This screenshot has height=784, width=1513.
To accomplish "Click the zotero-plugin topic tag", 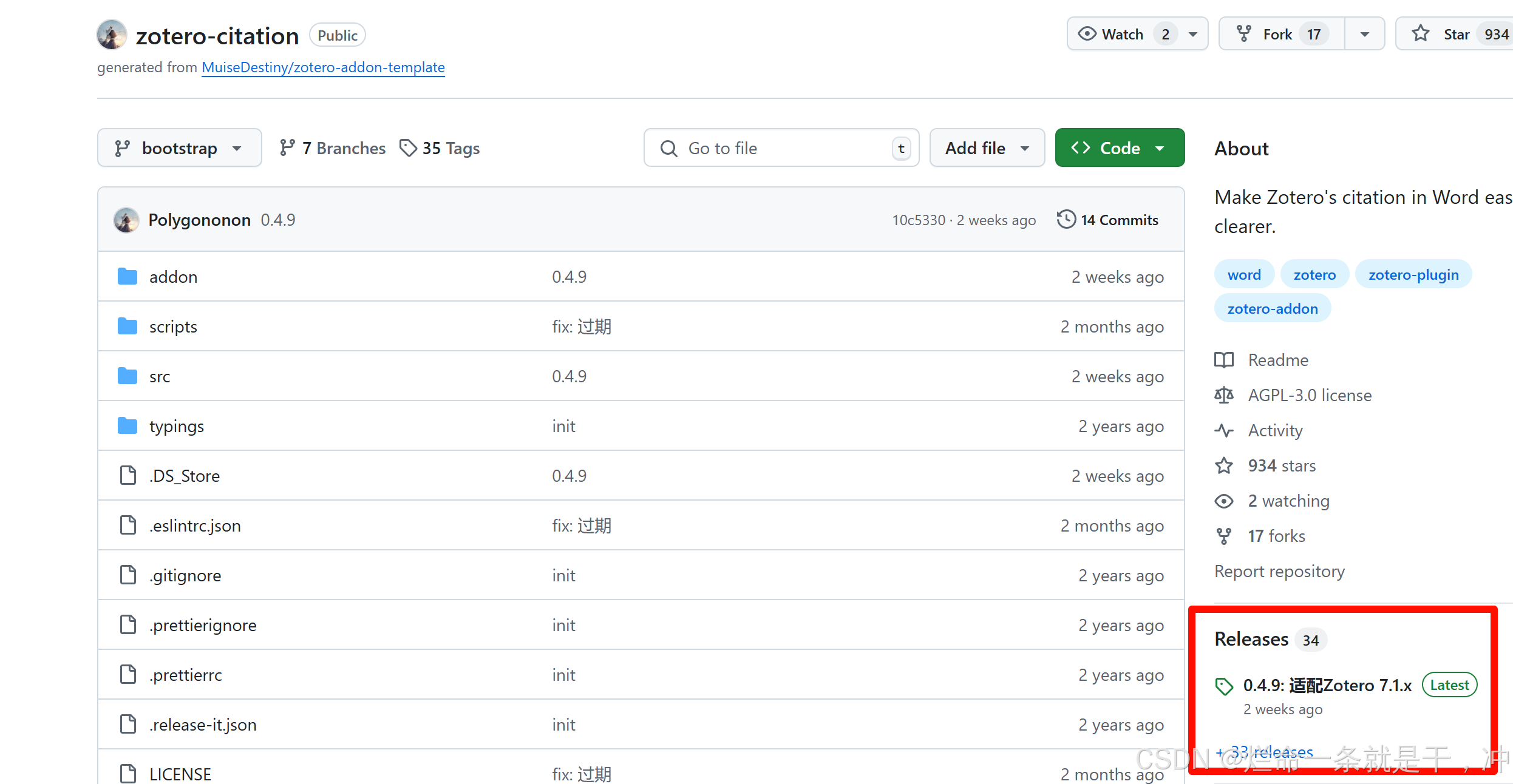I will click(x=1413, y=275).
